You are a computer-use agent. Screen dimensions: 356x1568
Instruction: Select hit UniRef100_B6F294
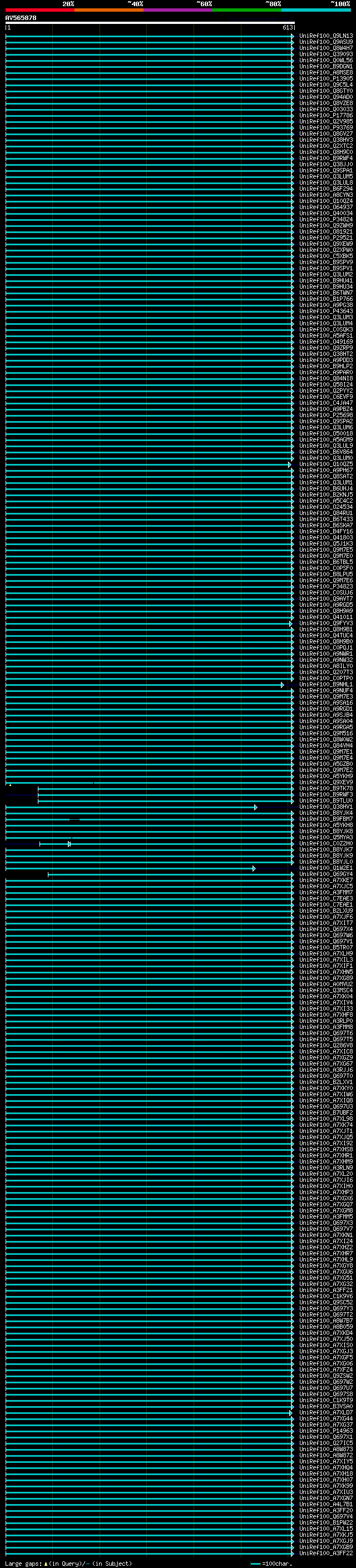tap(326, 189)
